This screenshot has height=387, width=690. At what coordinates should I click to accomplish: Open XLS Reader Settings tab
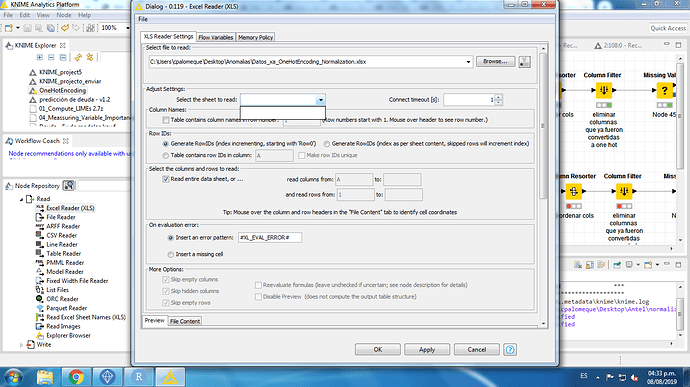click(x=168, y=37)
